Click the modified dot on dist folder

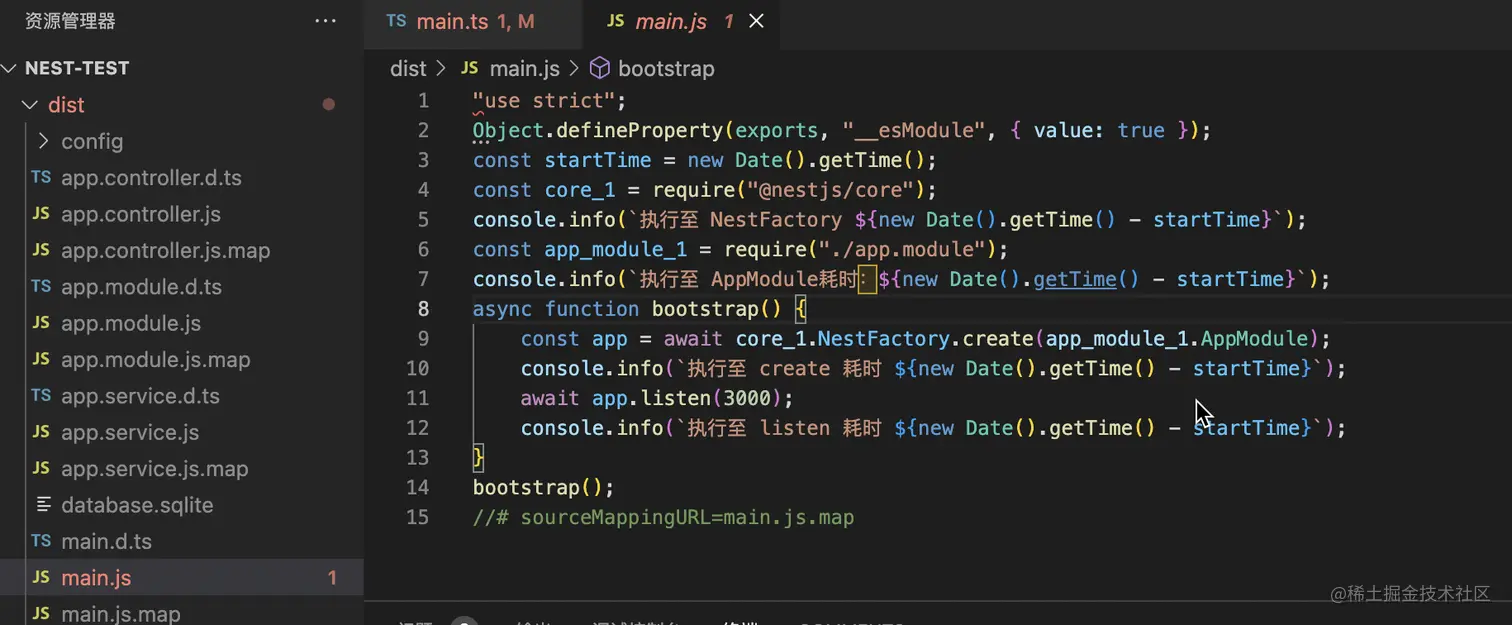point(328,104)
